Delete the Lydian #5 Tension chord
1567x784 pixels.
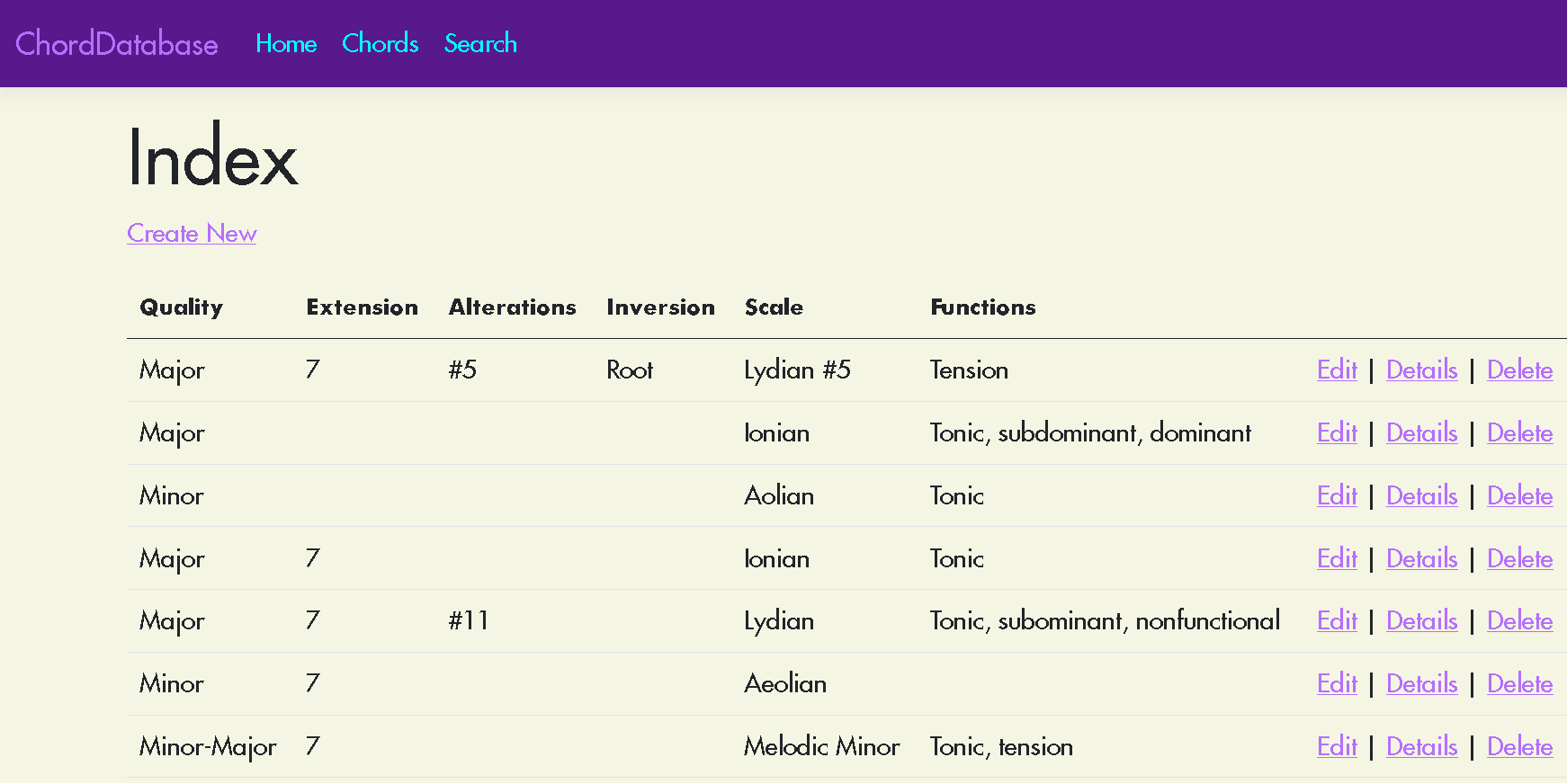click(1519, 370)
